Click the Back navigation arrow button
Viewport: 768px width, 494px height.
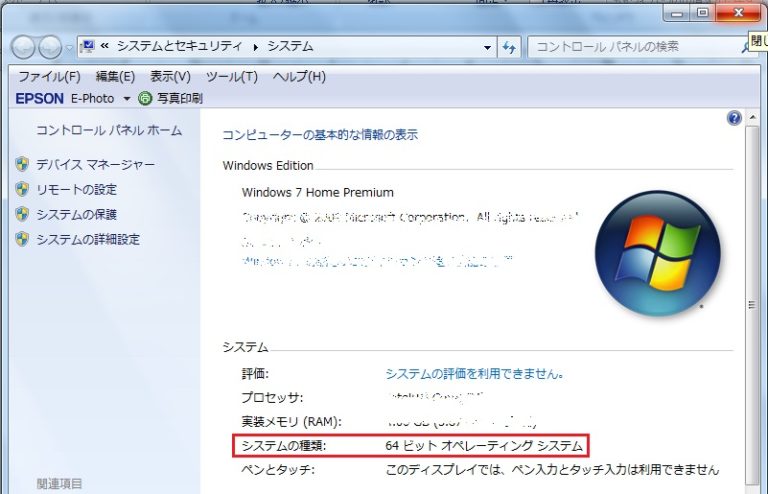tap(23, 47)
